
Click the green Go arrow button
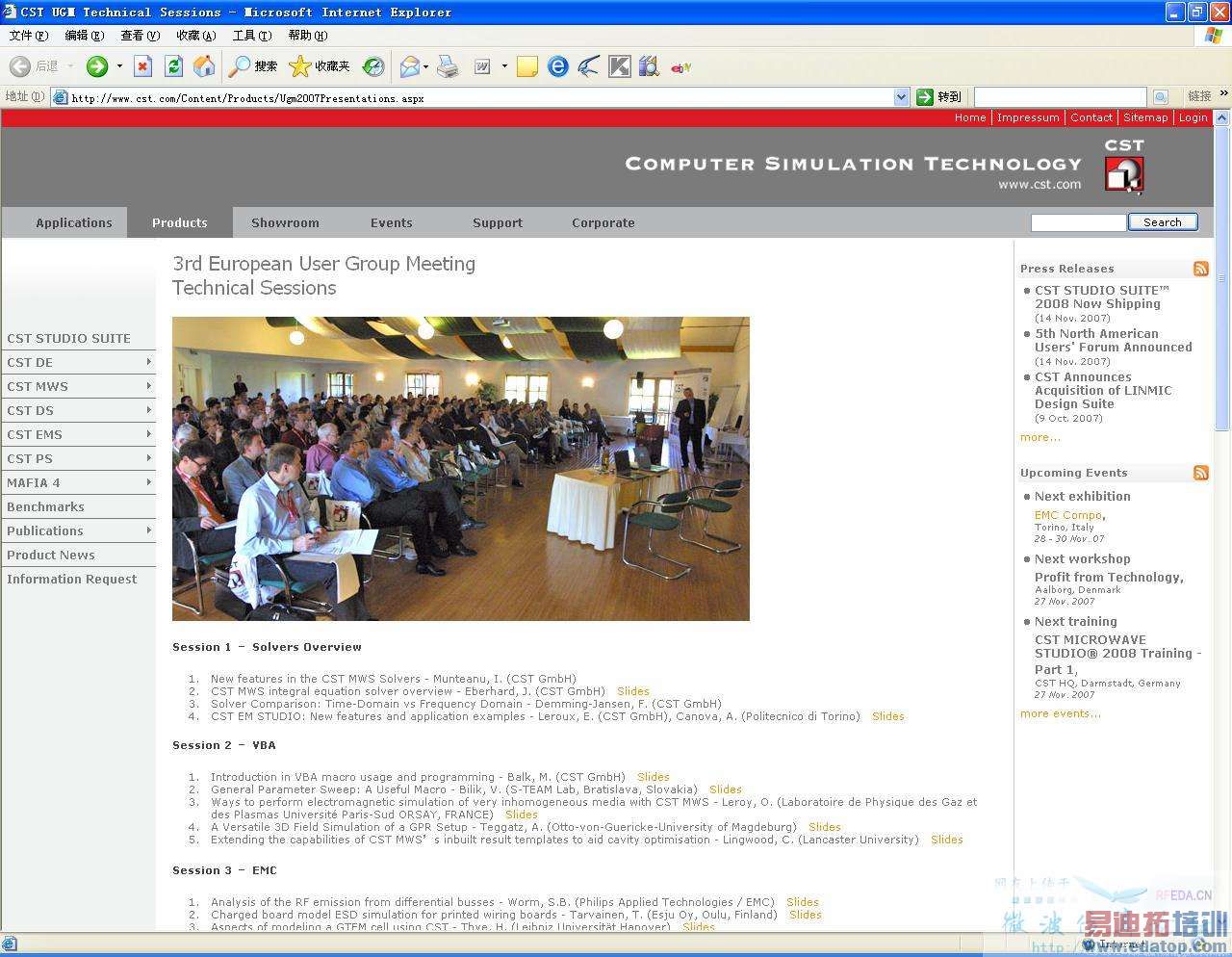pos(925,97)
